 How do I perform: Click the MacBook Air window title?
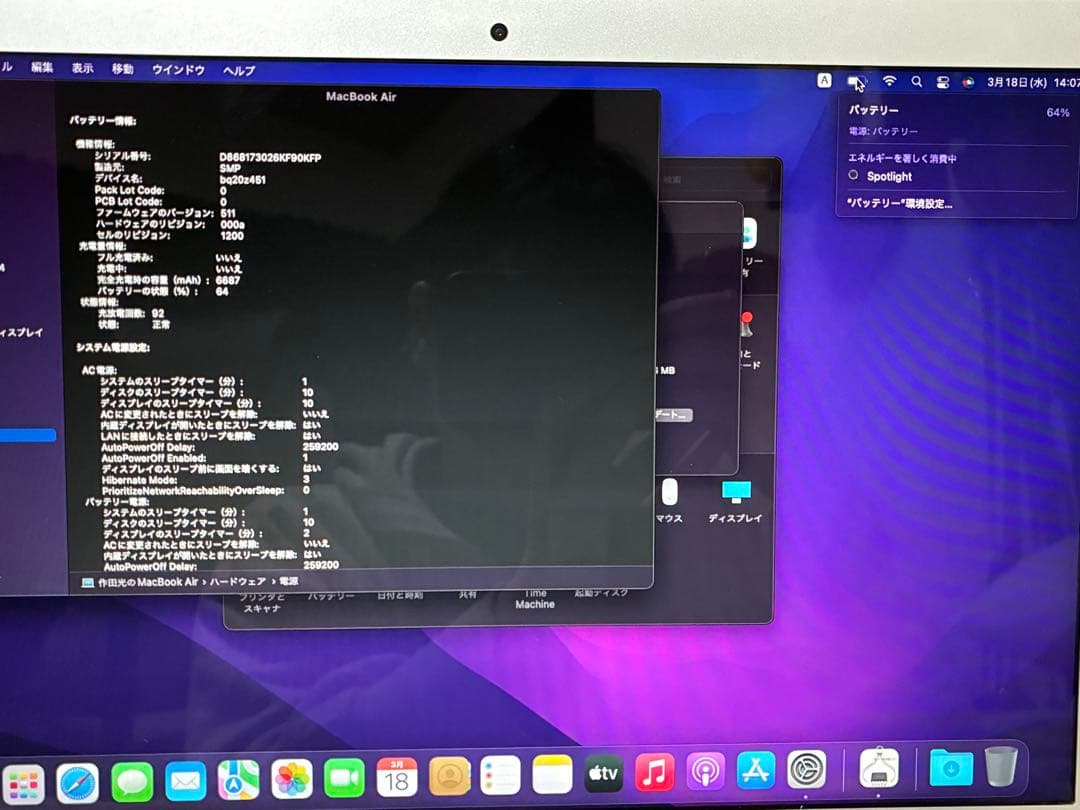click(x=361, y=96)
